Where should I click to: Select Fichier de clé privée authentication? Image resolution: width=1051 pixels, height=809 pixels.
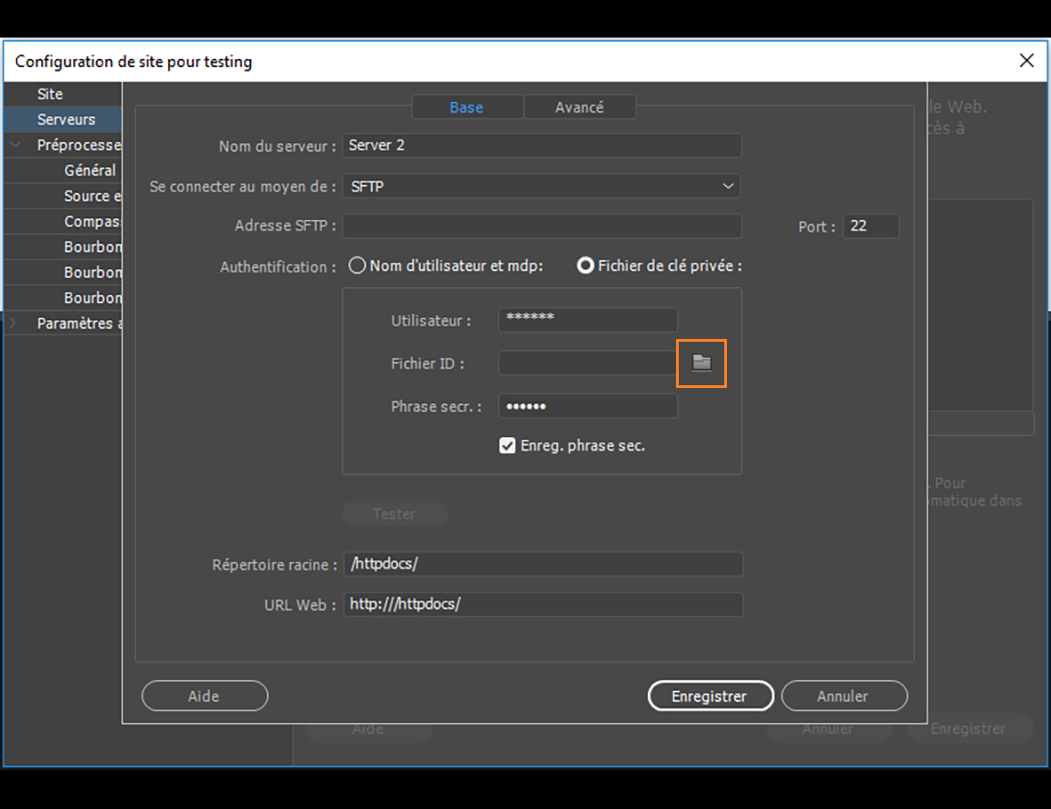pyautogui.click(x=585, y=265)
